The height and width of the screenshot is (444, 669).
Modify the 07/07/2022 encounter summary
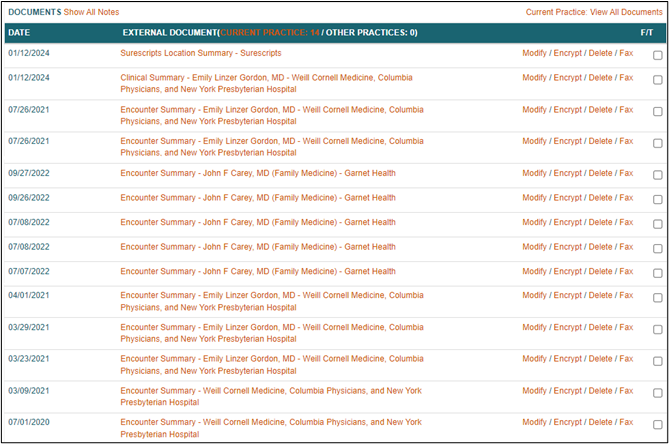pos(534,271)
